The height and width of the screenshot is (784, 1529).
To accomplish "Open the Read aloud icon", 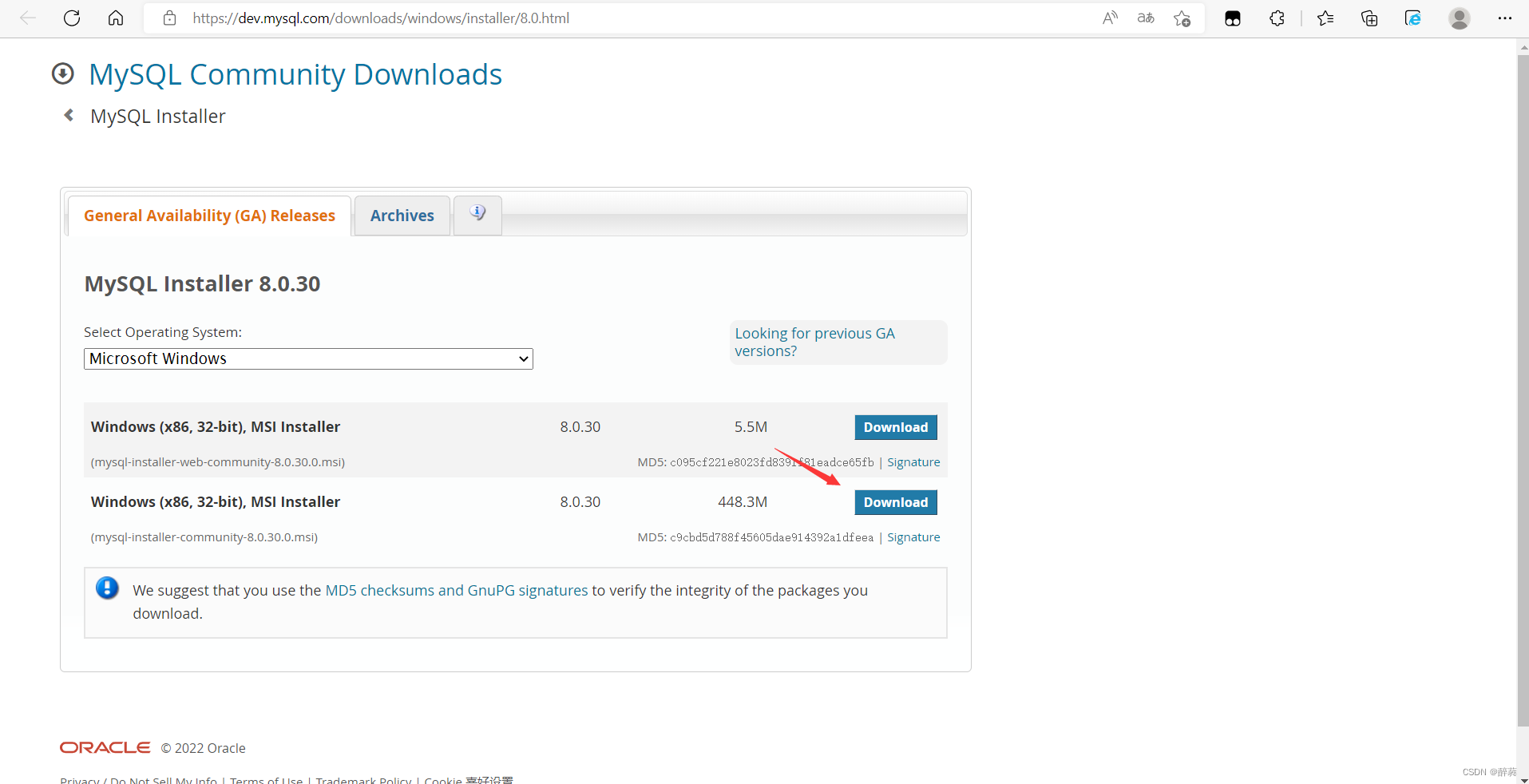I will click(1110, 18).
